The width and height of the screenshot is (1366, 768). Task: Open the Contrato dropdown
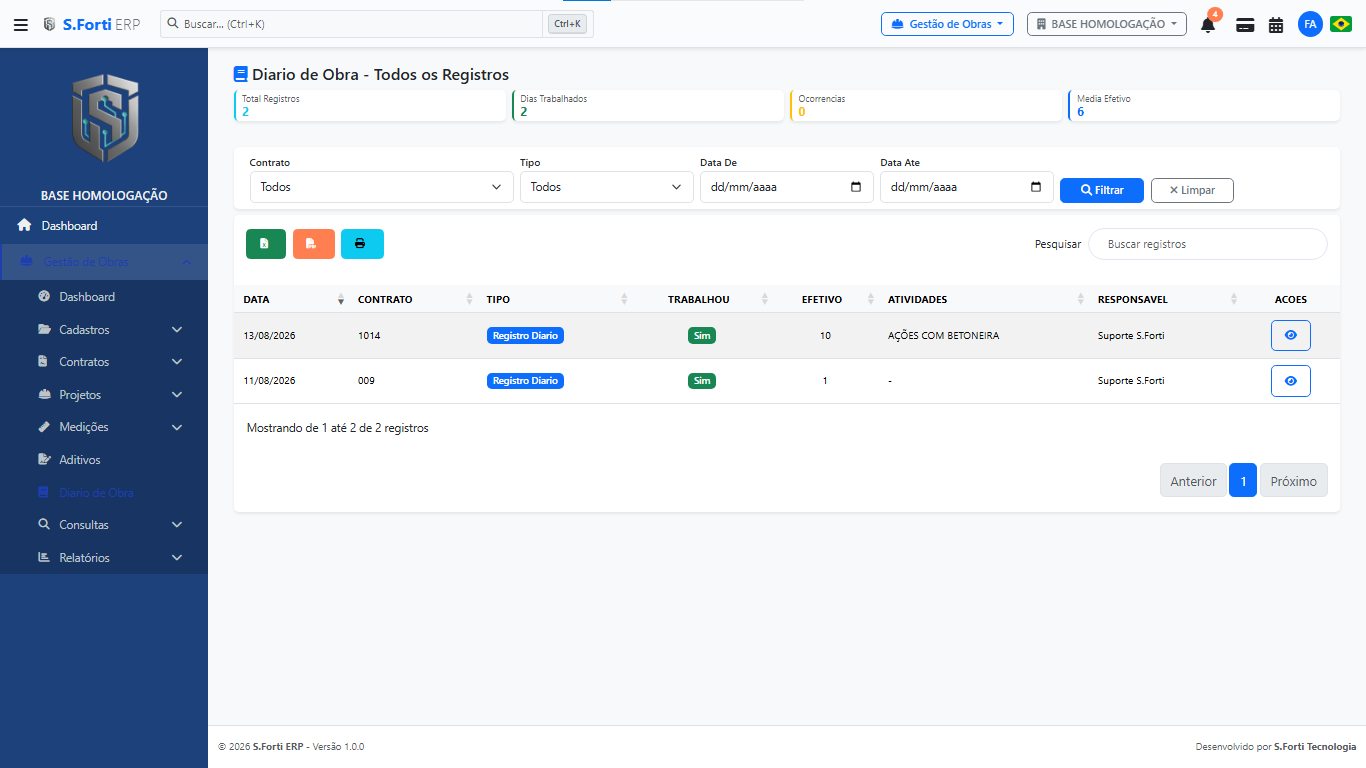click(381, 187)
